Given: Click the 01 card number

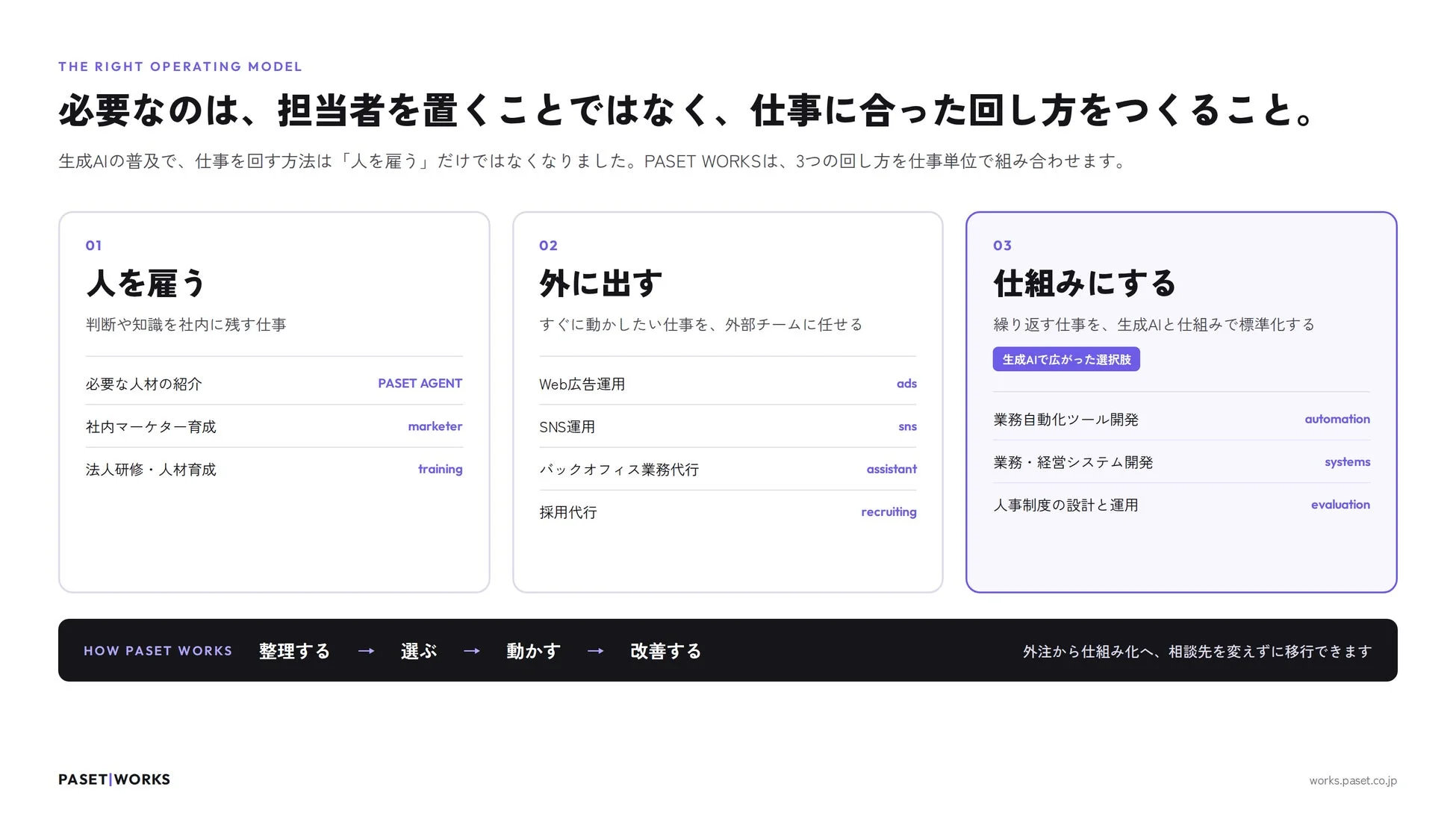Looking at the screenshot, I should click(93, 246).
